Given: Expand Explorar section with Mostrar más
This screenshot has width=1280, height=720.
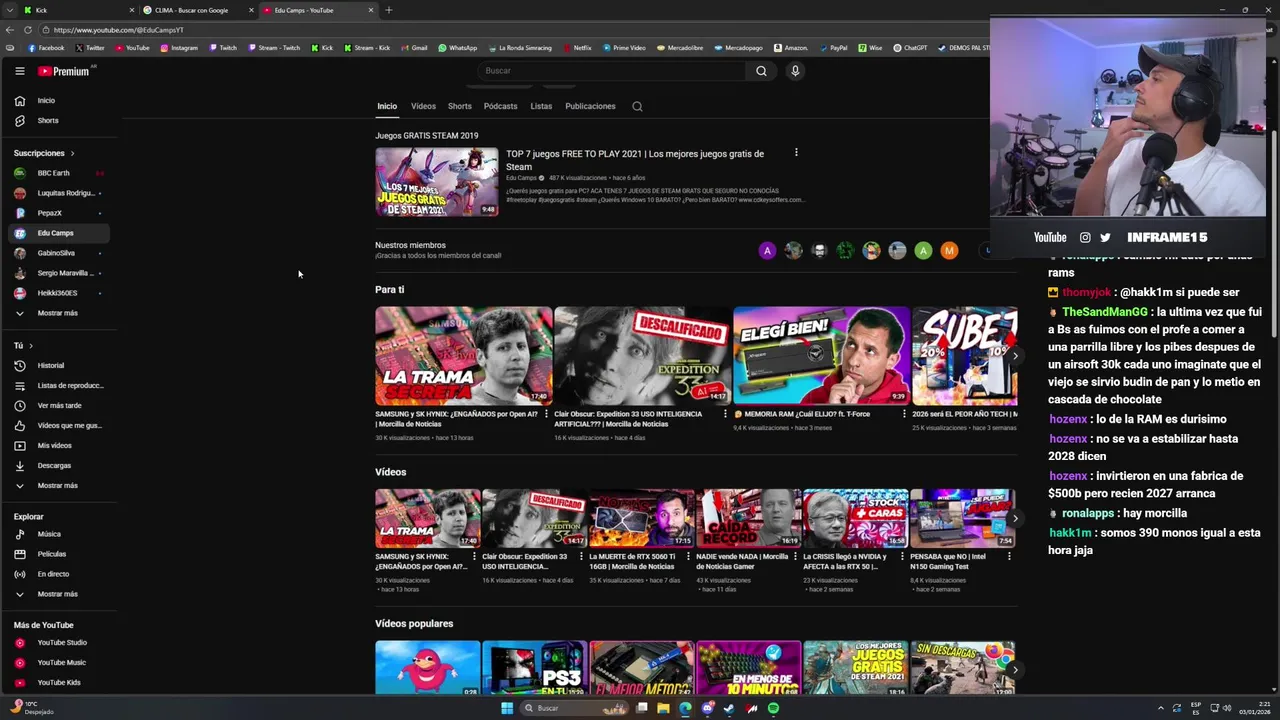Looking at the screenshot, I should [x=59, y=594].
